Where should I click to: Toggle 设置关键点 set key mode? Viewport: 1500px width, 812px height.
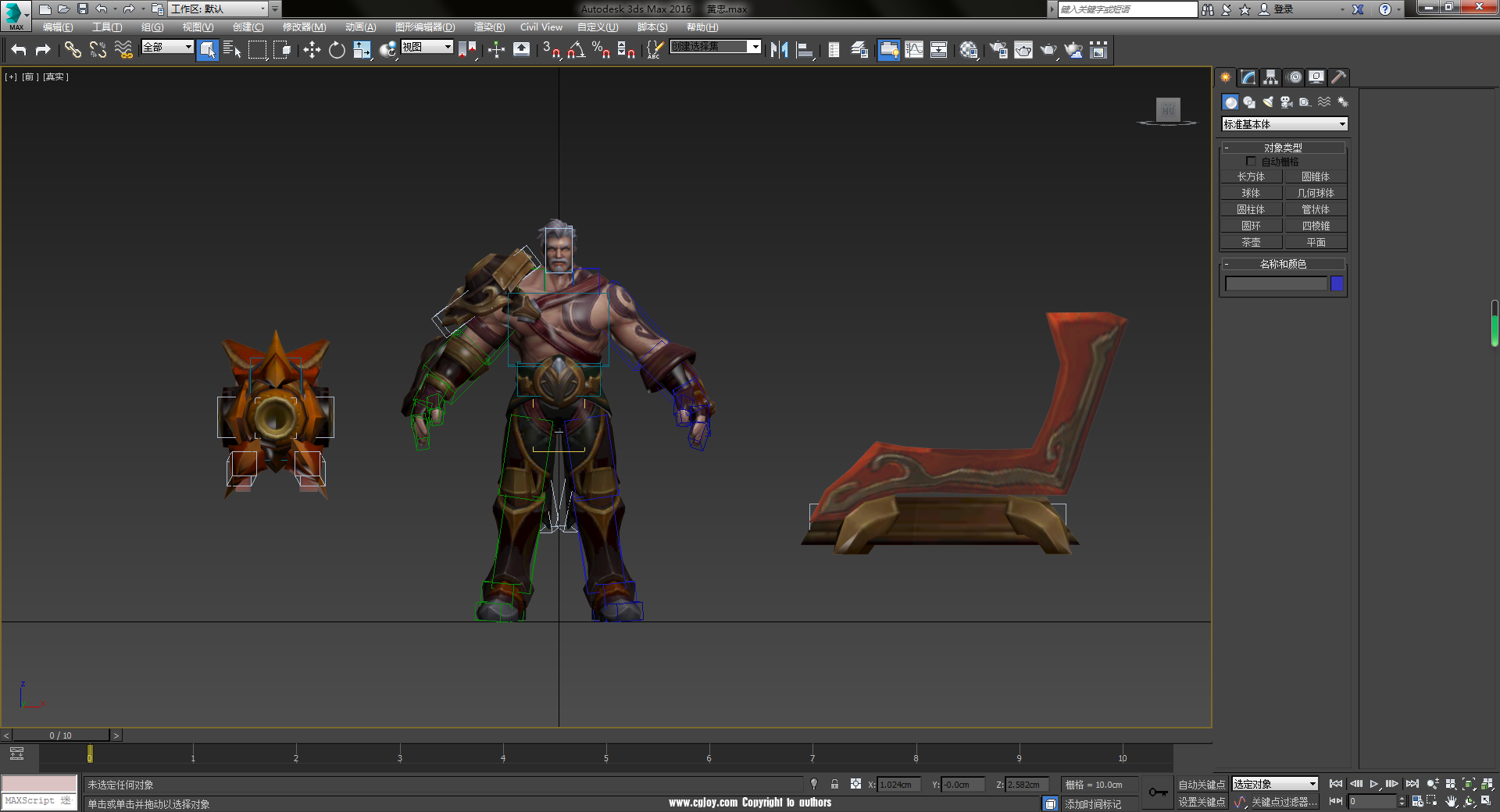(x=1202, y=802)
